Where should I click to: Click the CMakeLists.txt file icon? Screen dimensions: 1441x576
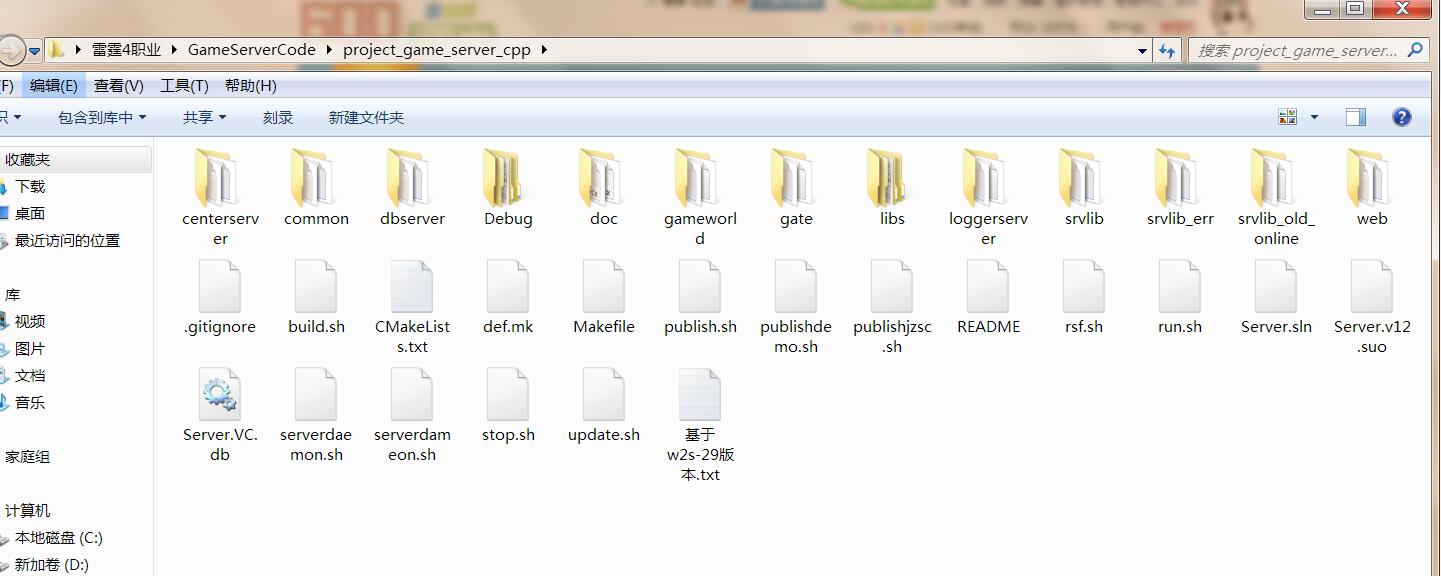click(x=412, y=287)
